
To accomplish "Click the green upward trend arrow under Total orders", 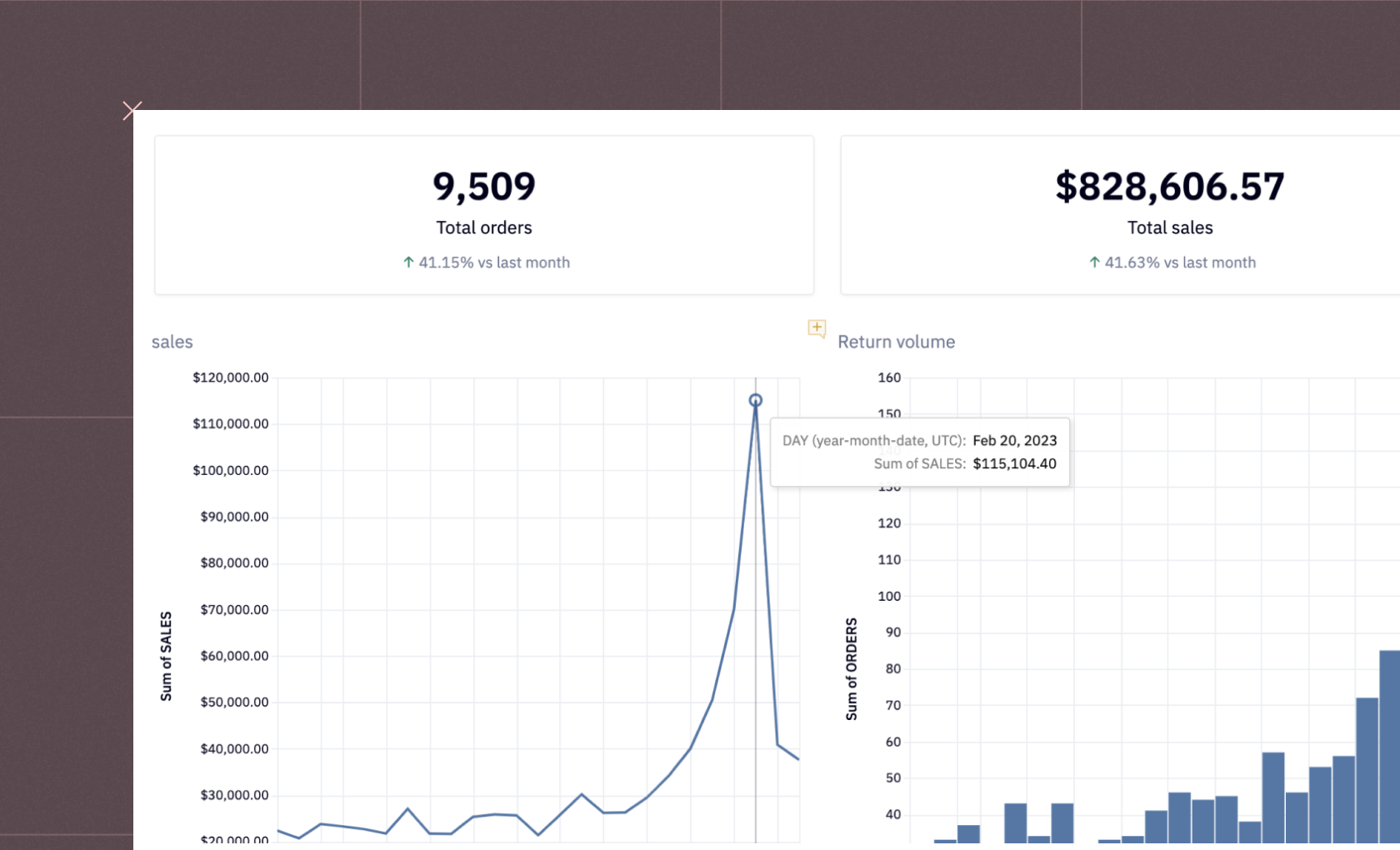I will click(408, 262).
